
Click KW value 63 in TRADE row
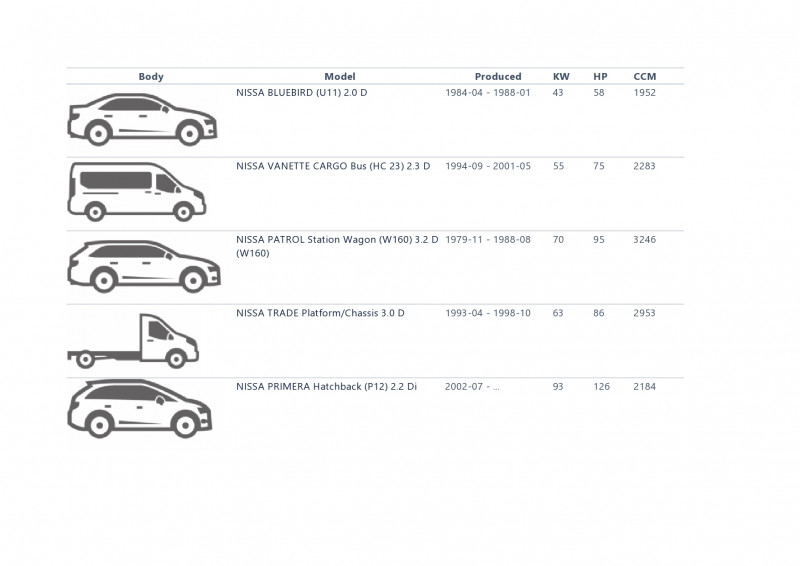[558, 313]
